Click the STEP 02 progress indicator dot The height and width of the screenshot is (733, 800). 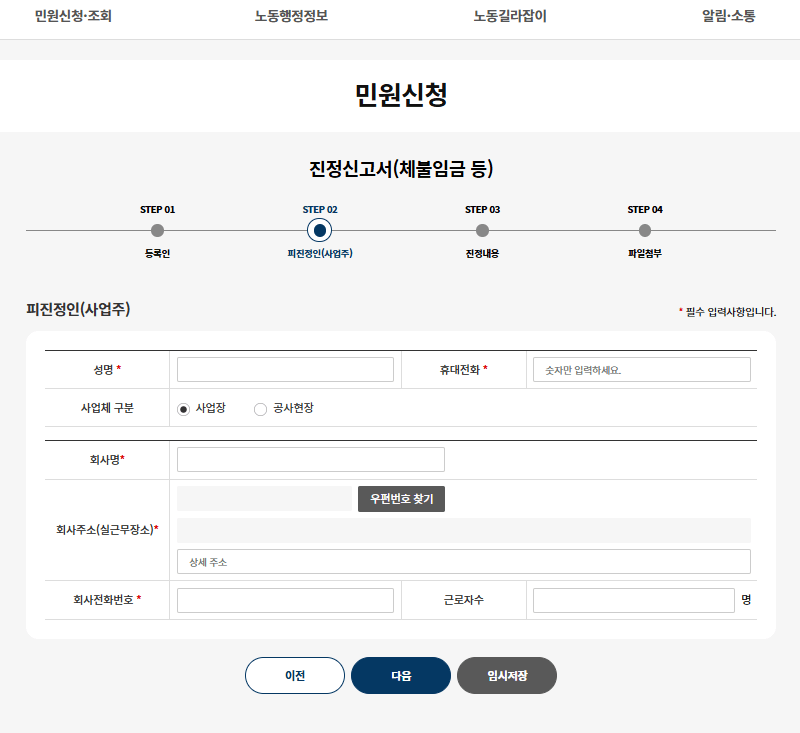[x=319, y=229]
